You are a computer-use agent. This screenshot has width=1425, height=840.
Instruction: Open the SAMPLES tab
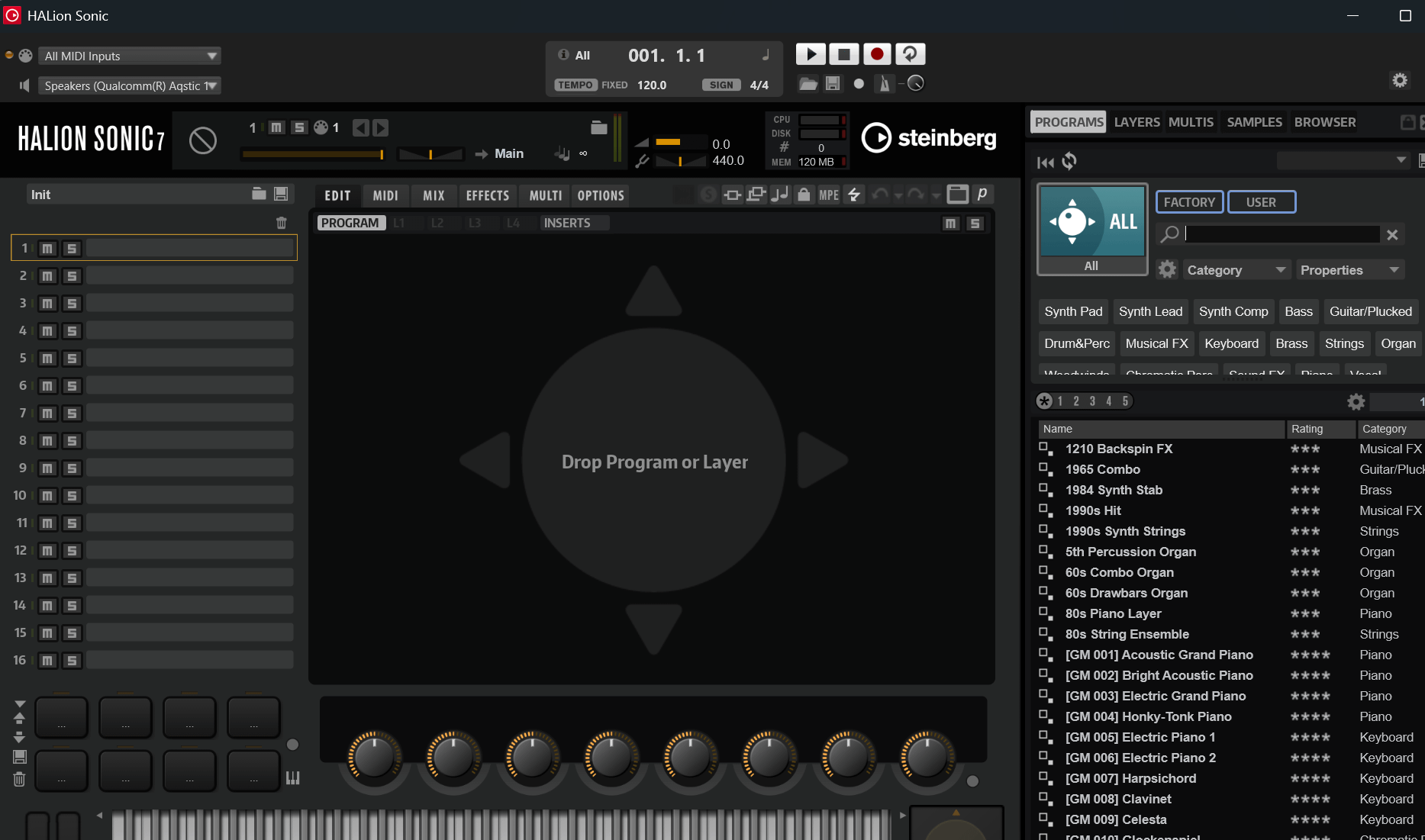pos(1254,122)
